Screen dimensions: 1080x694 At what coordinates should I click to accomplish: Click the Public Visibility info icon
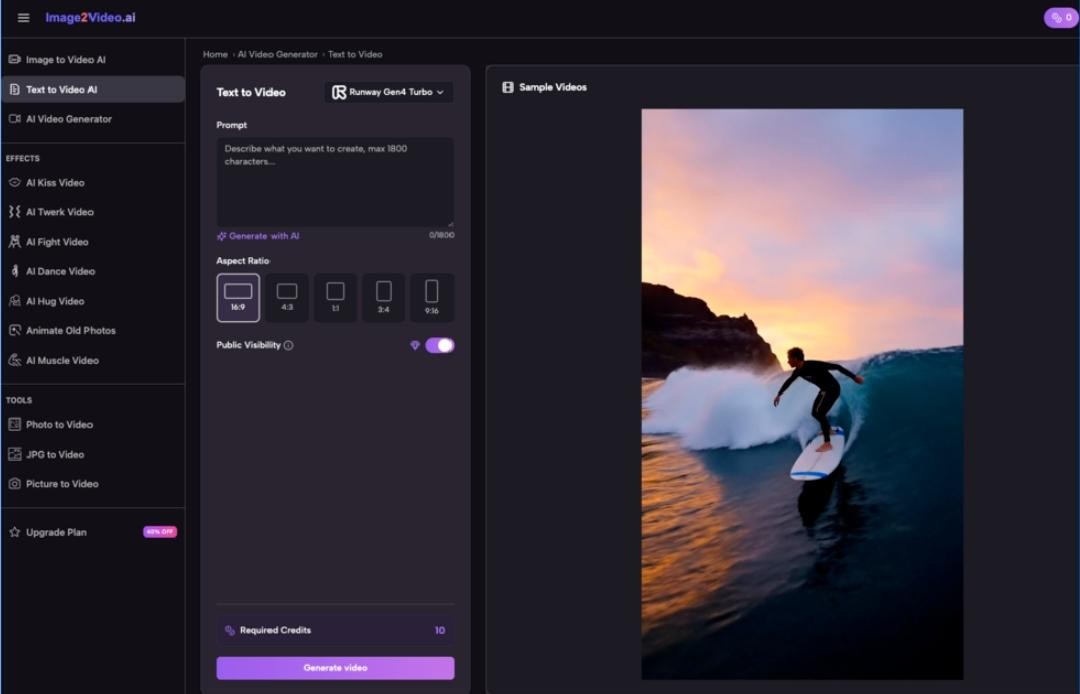pos(288,346)
